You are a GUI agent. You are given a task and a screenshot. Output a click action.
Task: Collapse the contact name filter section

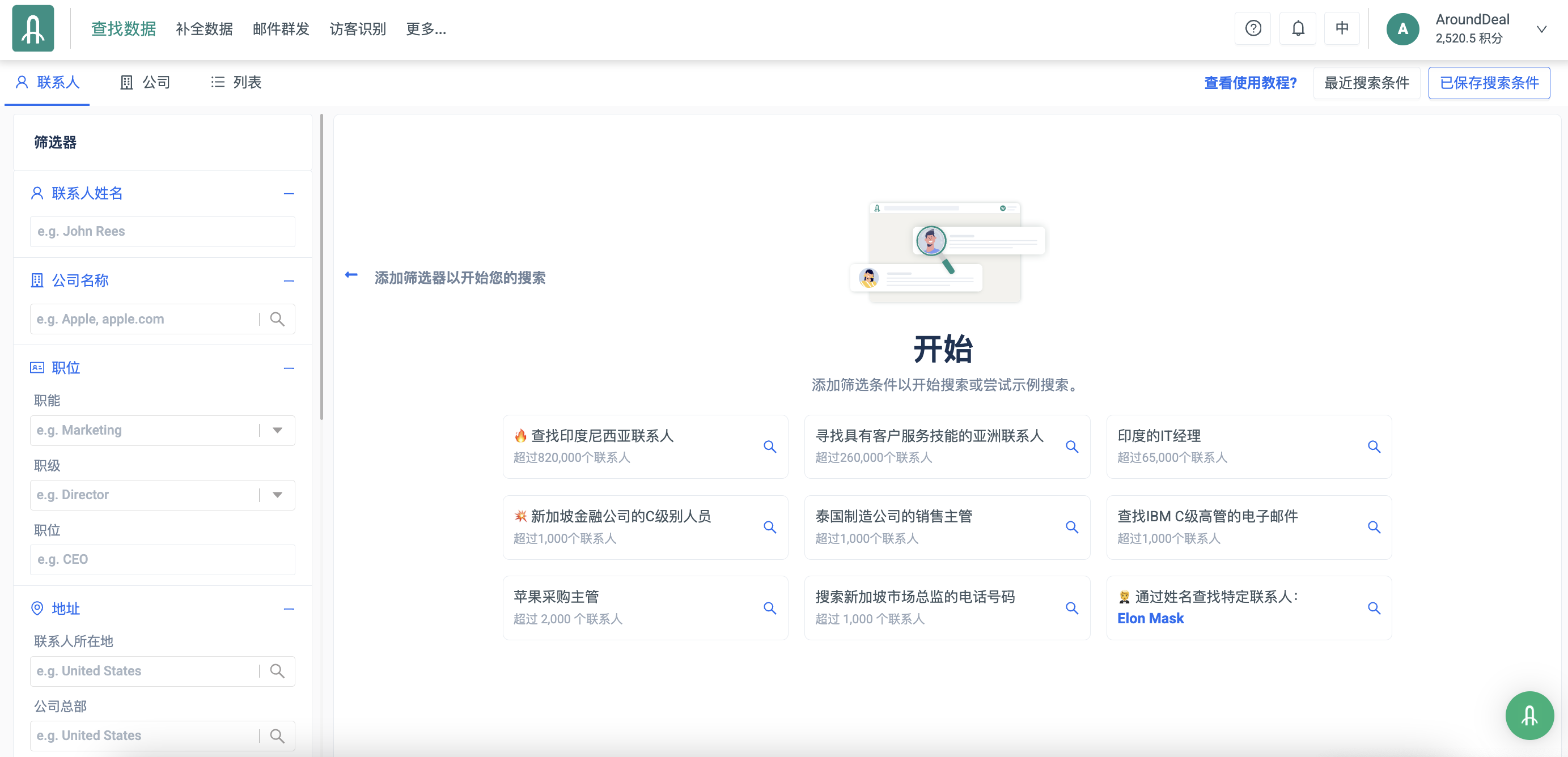289,194
